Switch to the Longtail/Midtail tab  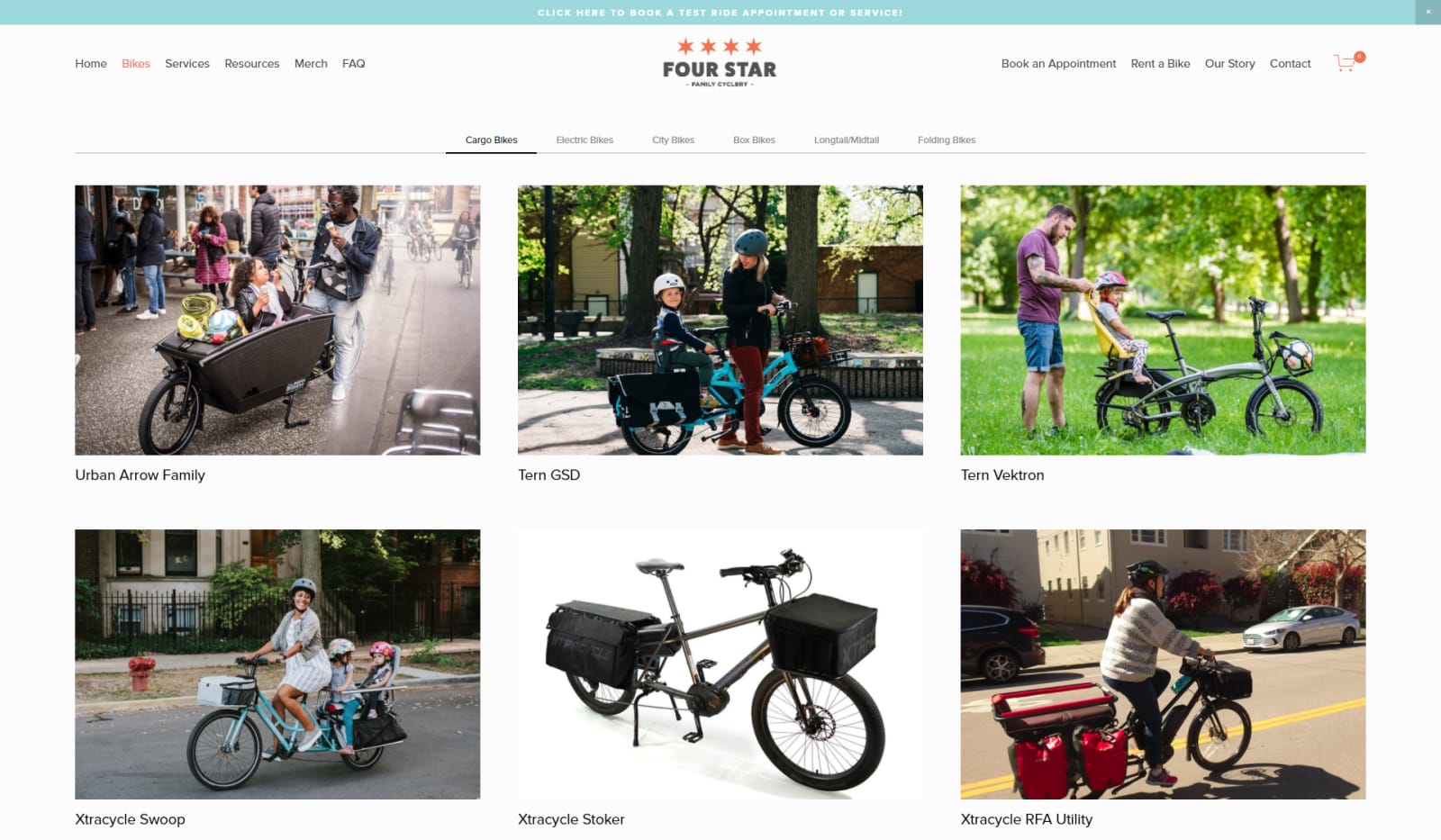[x=847, y=140]
